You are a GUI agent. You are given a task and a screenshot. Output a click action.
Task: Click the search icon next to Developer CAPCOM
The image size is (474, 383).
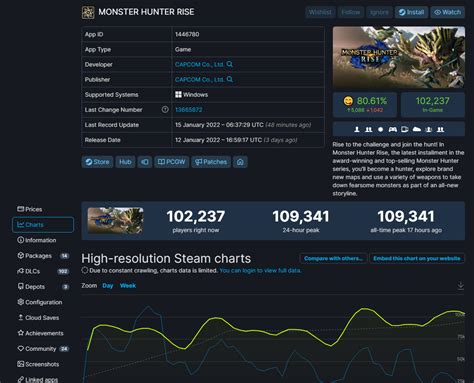point(230,64)
